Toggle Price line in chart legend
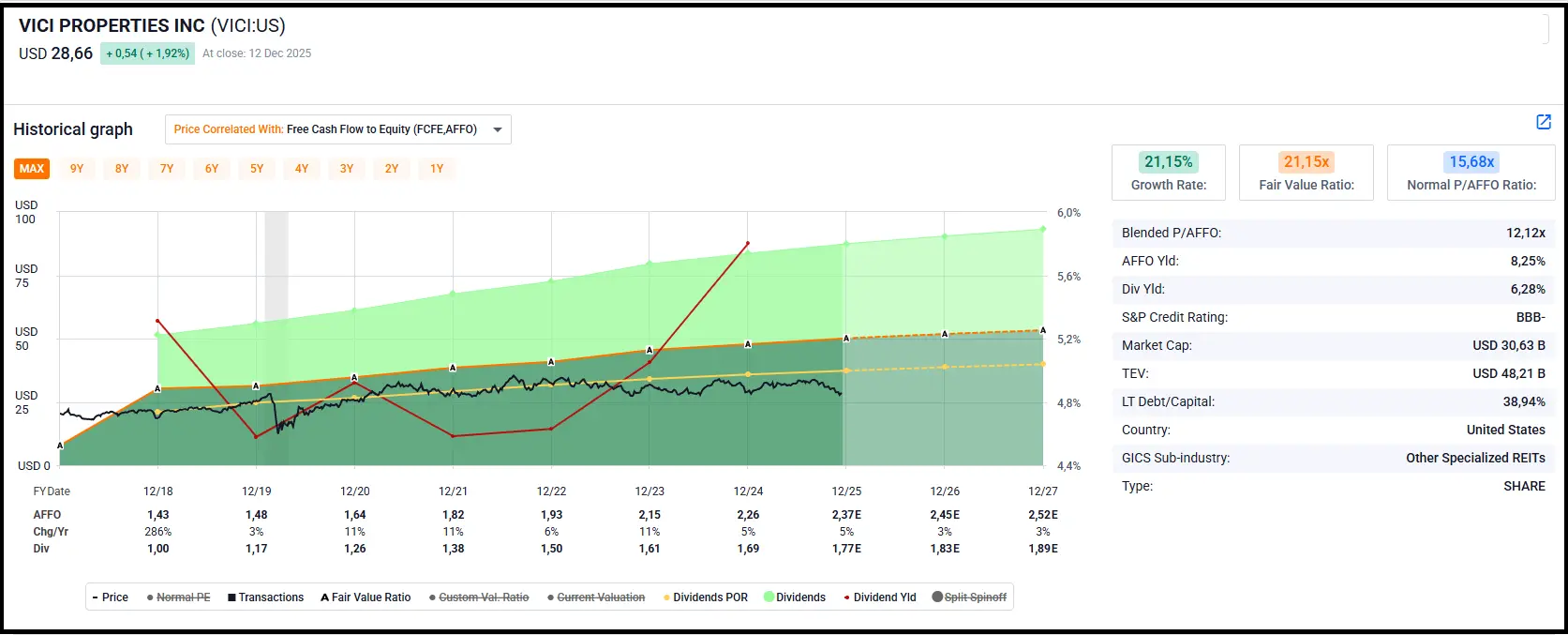Image resolution: width=1568 pixels, height=635 pixels. (x=111, y=597)
